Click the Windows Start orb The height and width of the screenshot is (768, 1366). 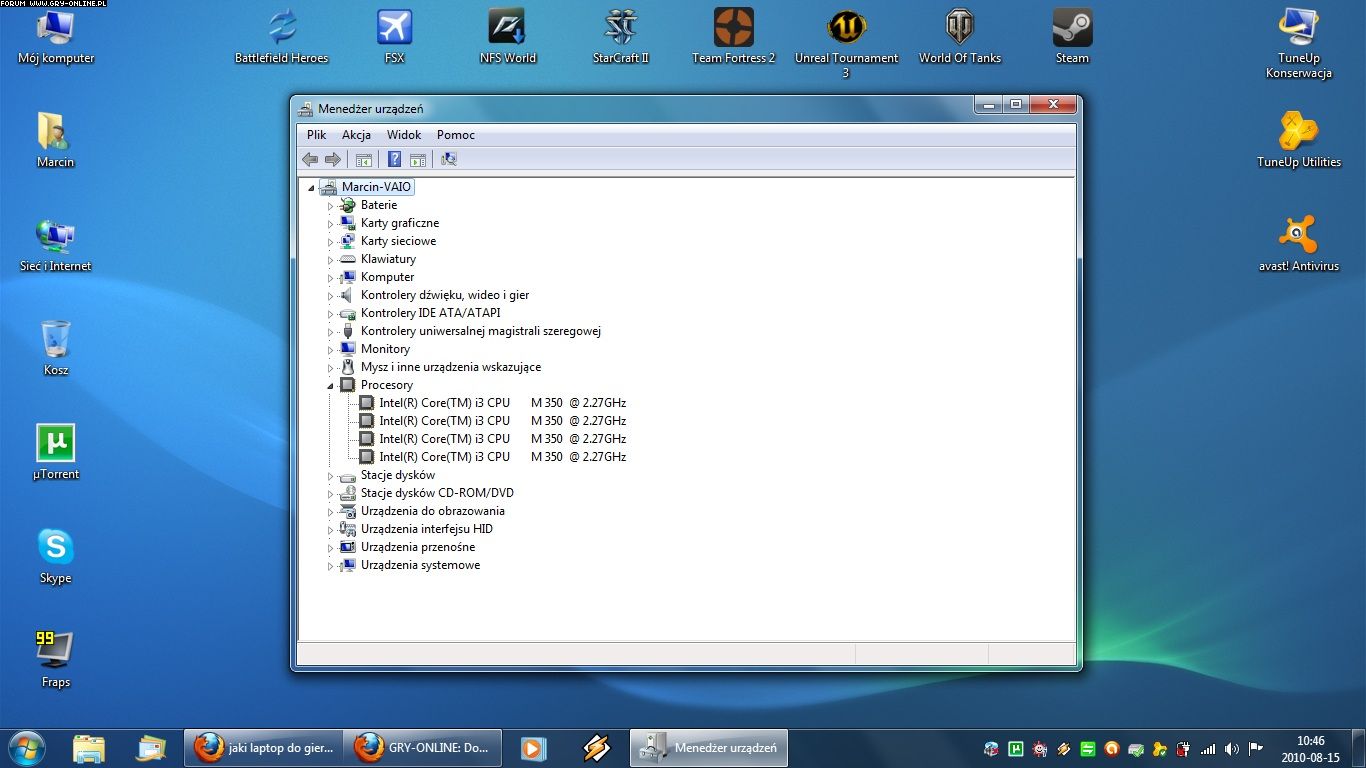[27, 747]
